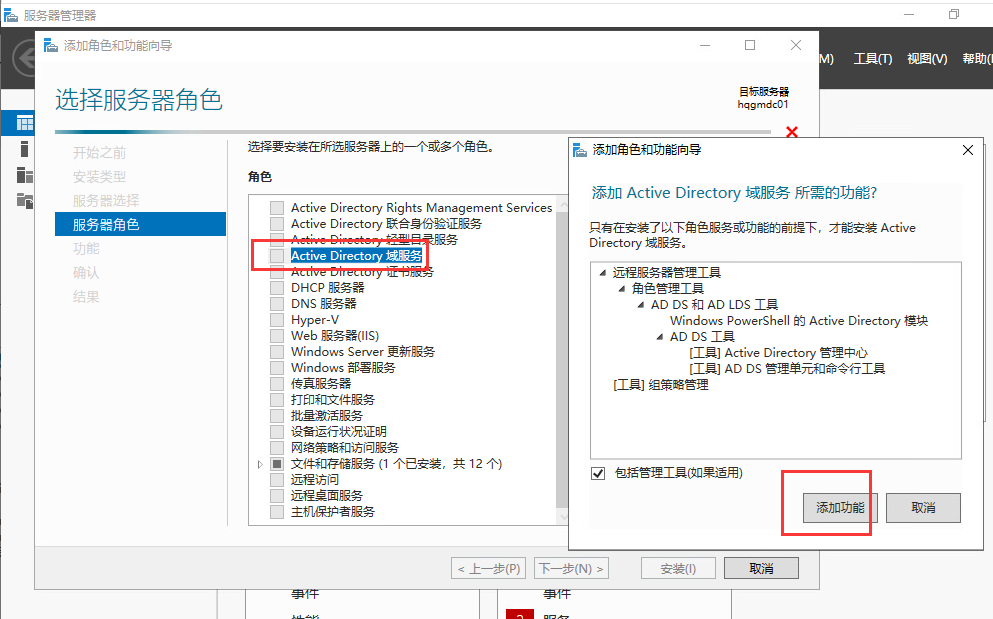The image size is (993, 619).
Task: Select the Local Server icon in sidebar
Action: [24, 149]
